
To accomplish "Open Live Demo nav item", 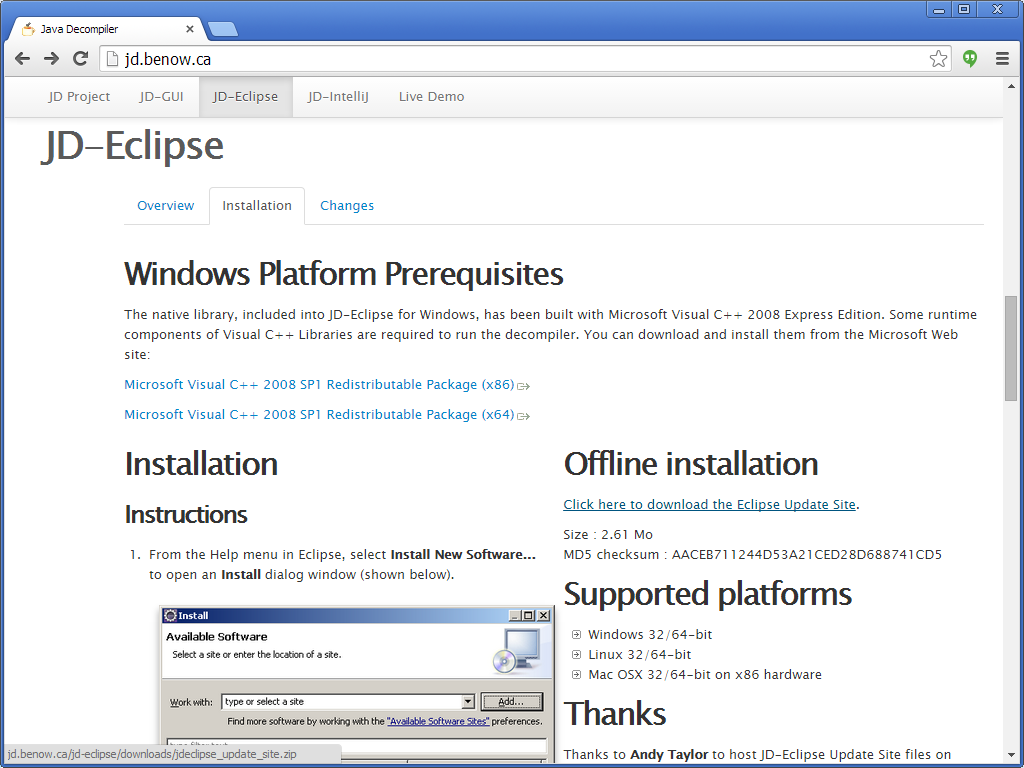I will [431, 97].
